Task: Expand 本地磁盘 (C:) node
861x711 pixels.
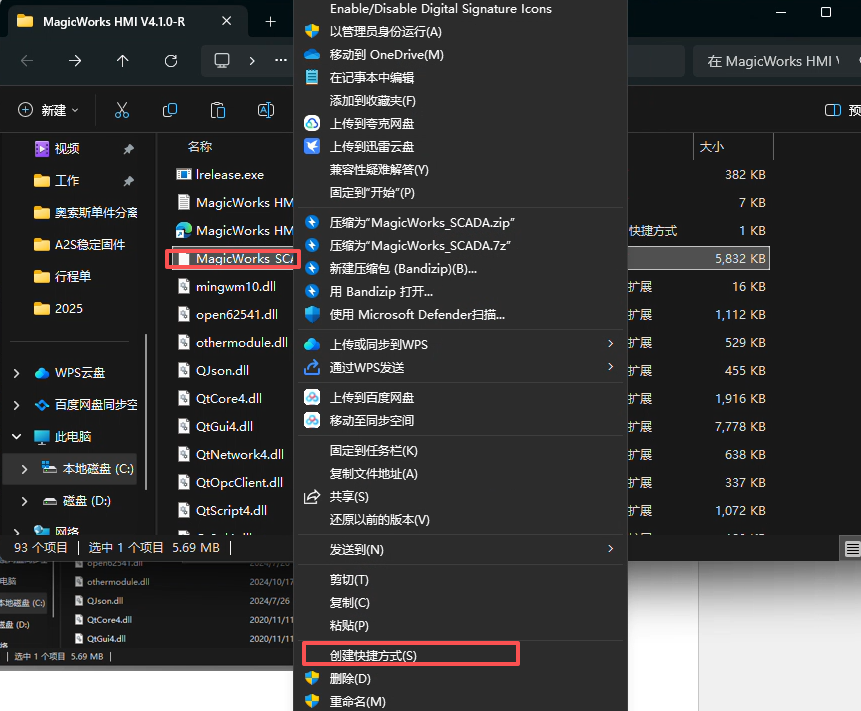Action: pos(24,469)
